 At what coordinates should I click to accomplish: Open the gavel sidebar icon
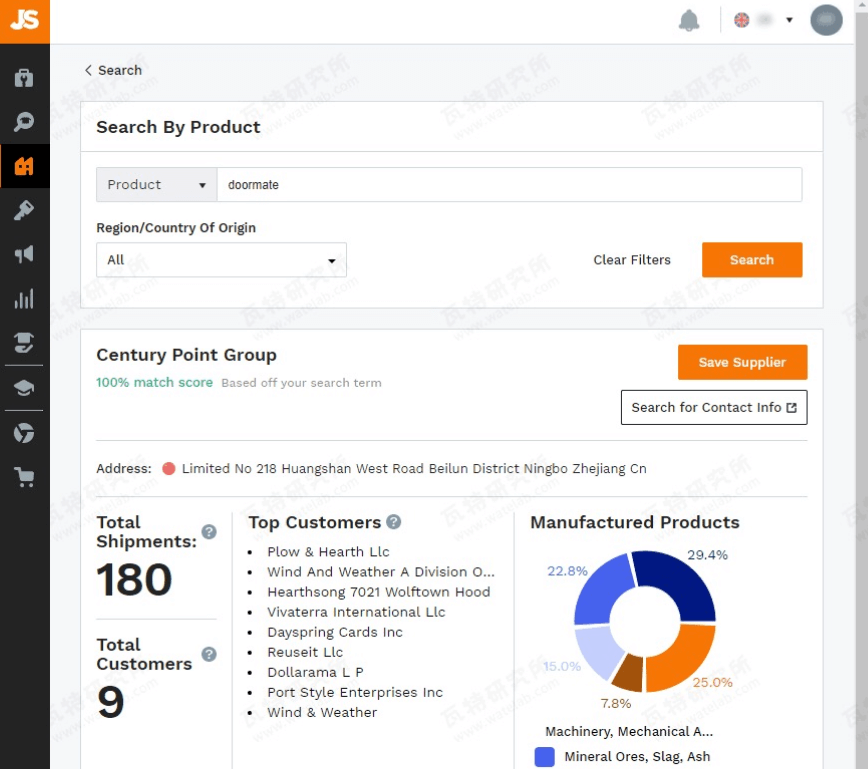(x=24, y=210)
